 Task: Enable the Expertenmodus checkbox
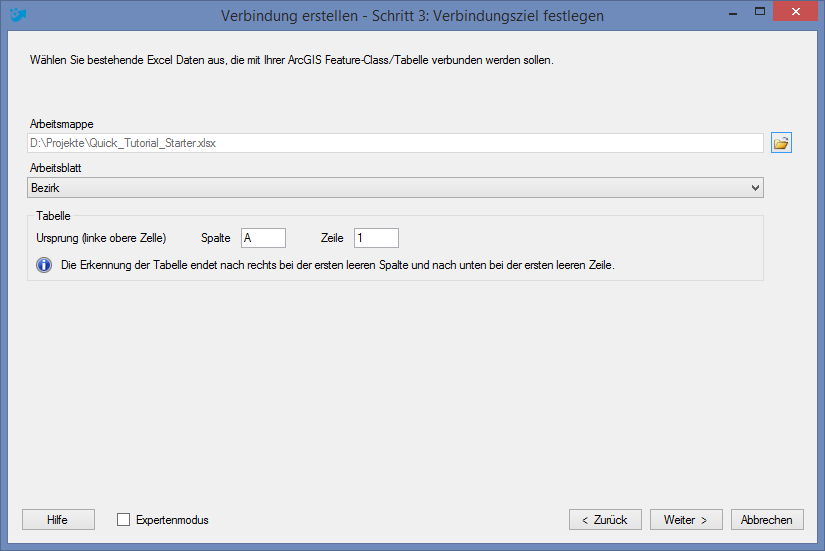(123, 519)
